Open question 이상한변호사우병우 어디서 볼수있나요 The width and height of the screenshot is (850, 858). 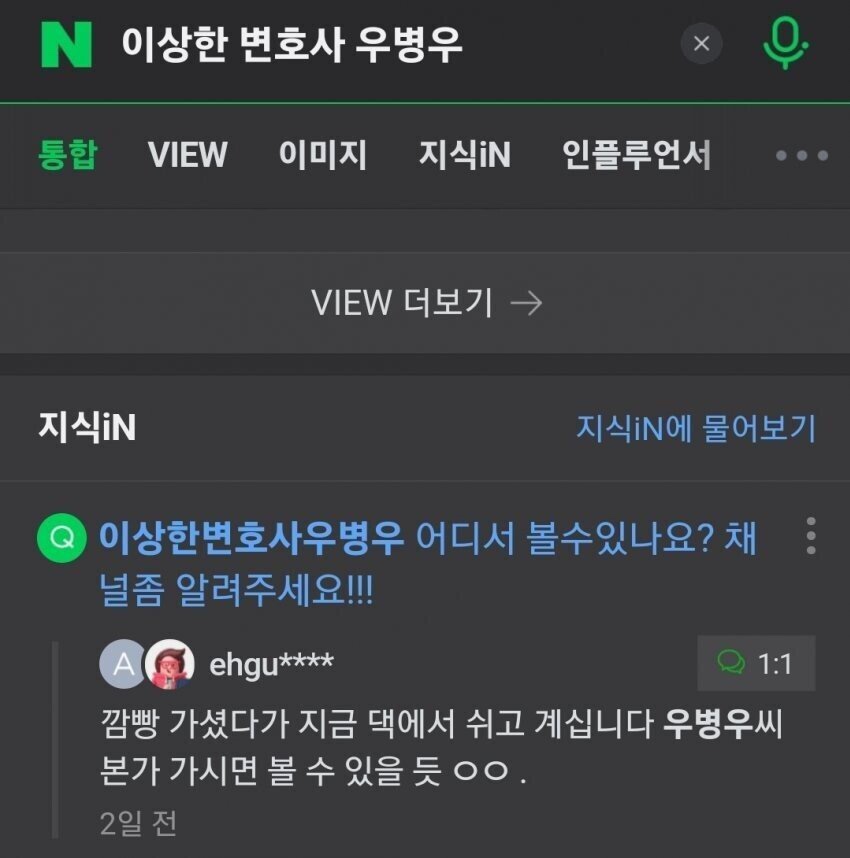(x=427, y=565)
